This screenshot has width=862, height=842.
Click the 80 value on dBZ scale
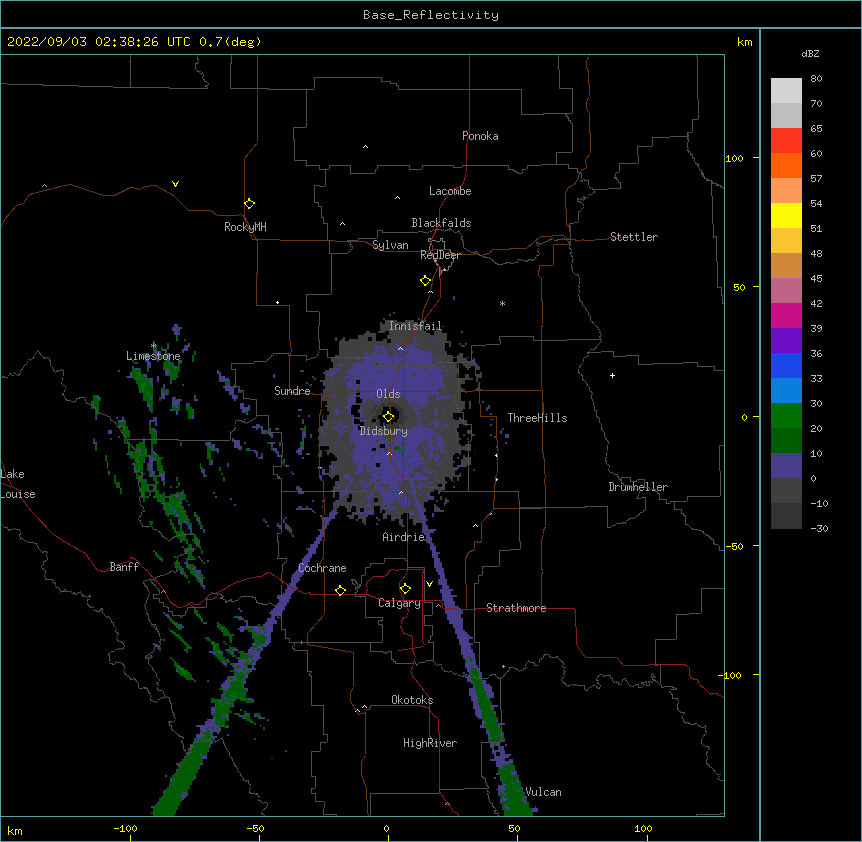click(x=816, y=79)
